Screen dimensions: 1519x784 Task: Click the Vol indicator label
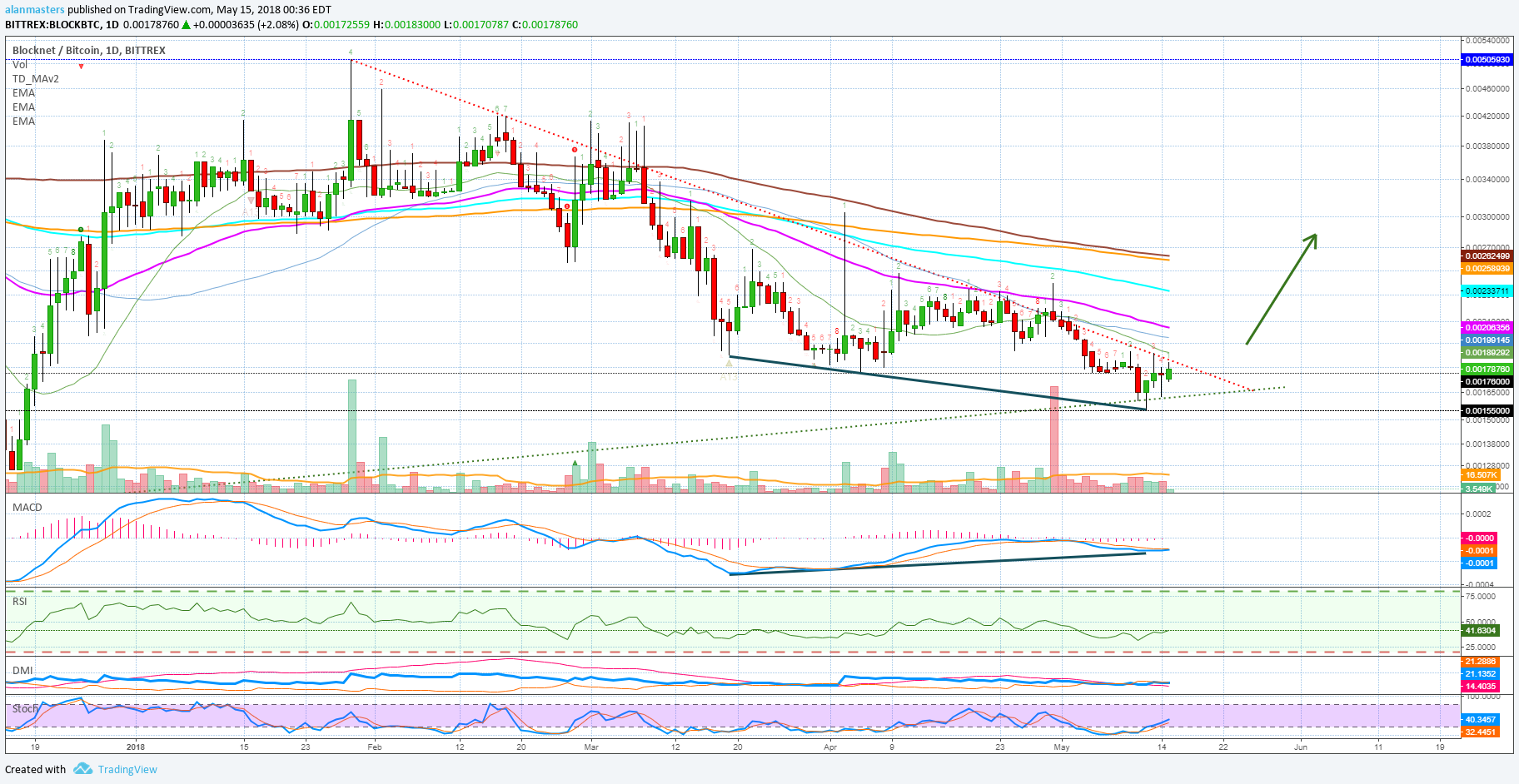(20, 64)
